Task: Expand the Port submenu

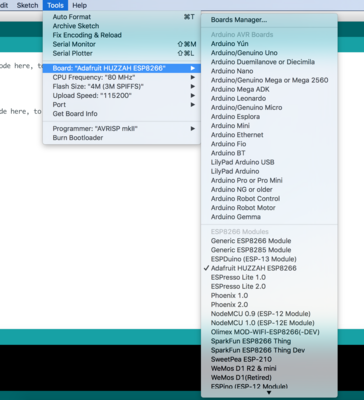Action: click(x=122, y=105)
